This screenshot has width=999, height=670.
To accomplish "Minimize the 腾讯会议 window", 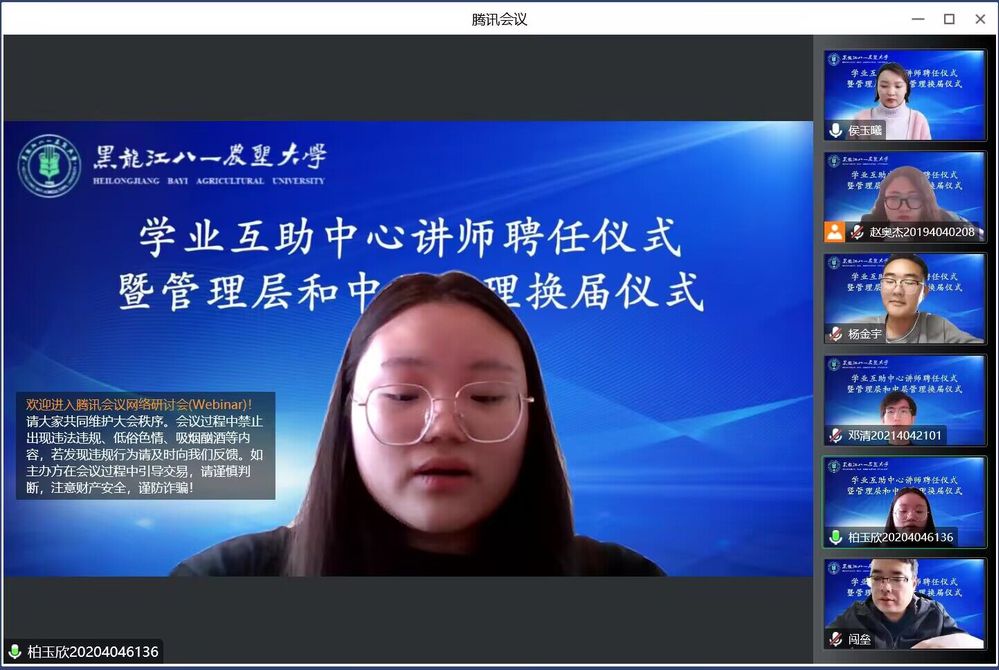I will coord(917,19).
